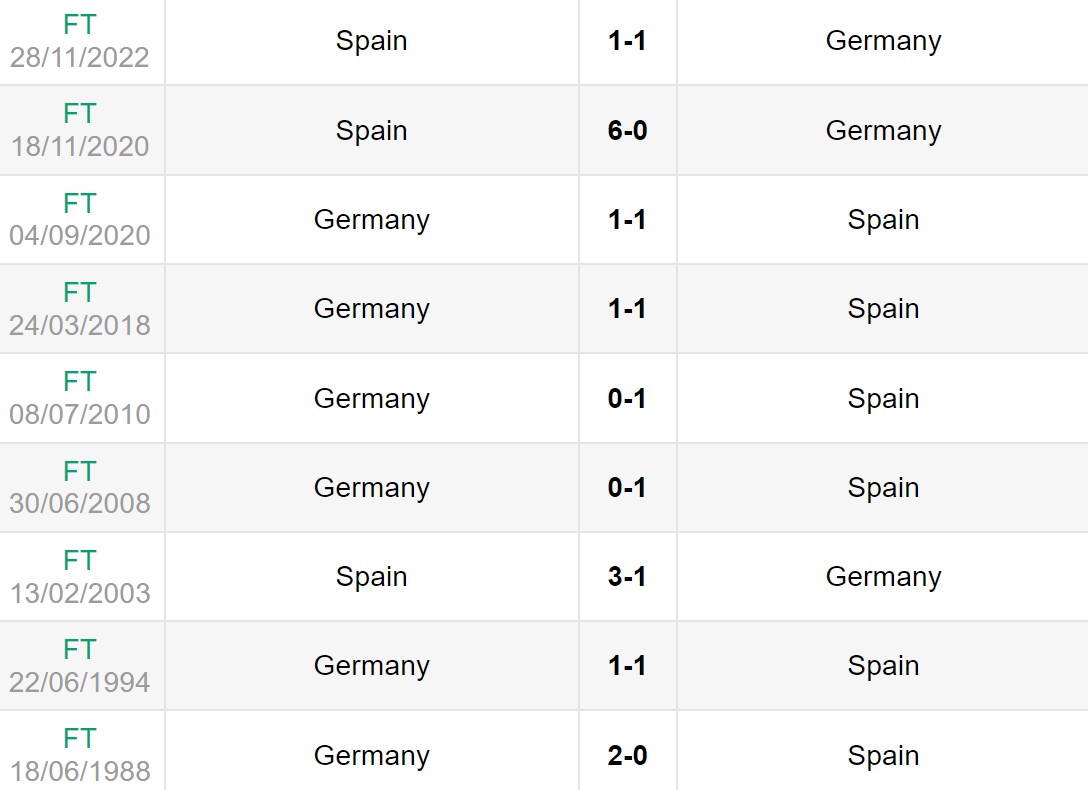This screenshot has width=1088, height=790.
Task: Click home team Spain in 28/11/2022 row
Action: pos(371,41)
